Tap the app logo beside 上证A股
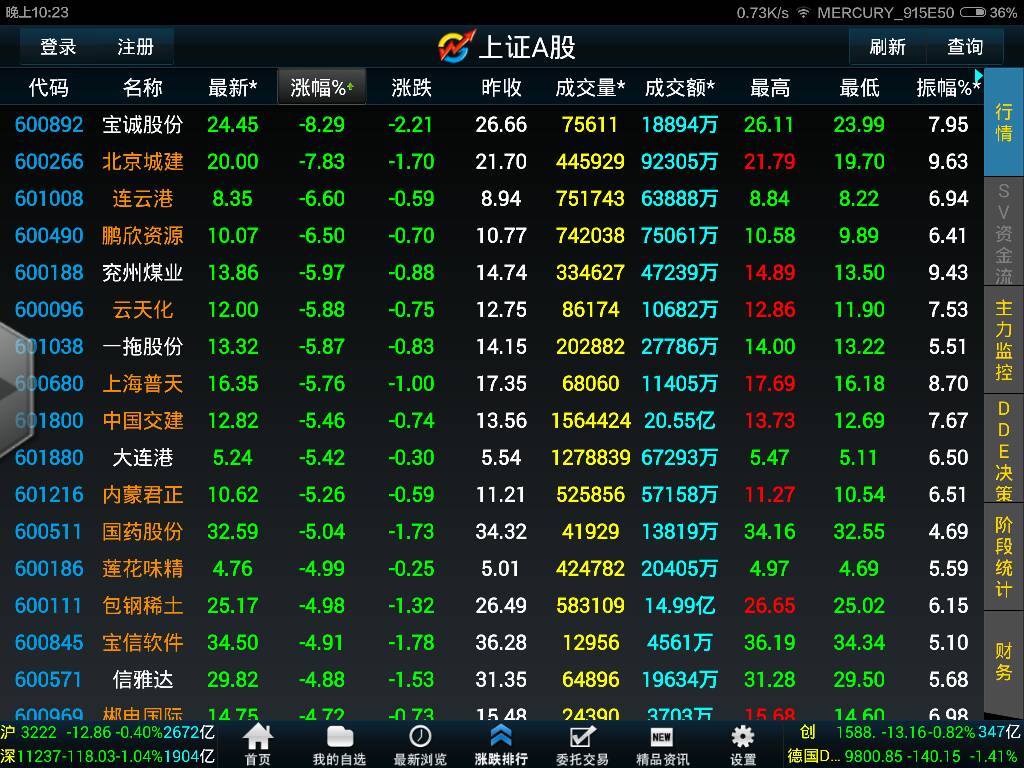The width and height of the screenshot is (1024, 768). (x=456, y=46)
